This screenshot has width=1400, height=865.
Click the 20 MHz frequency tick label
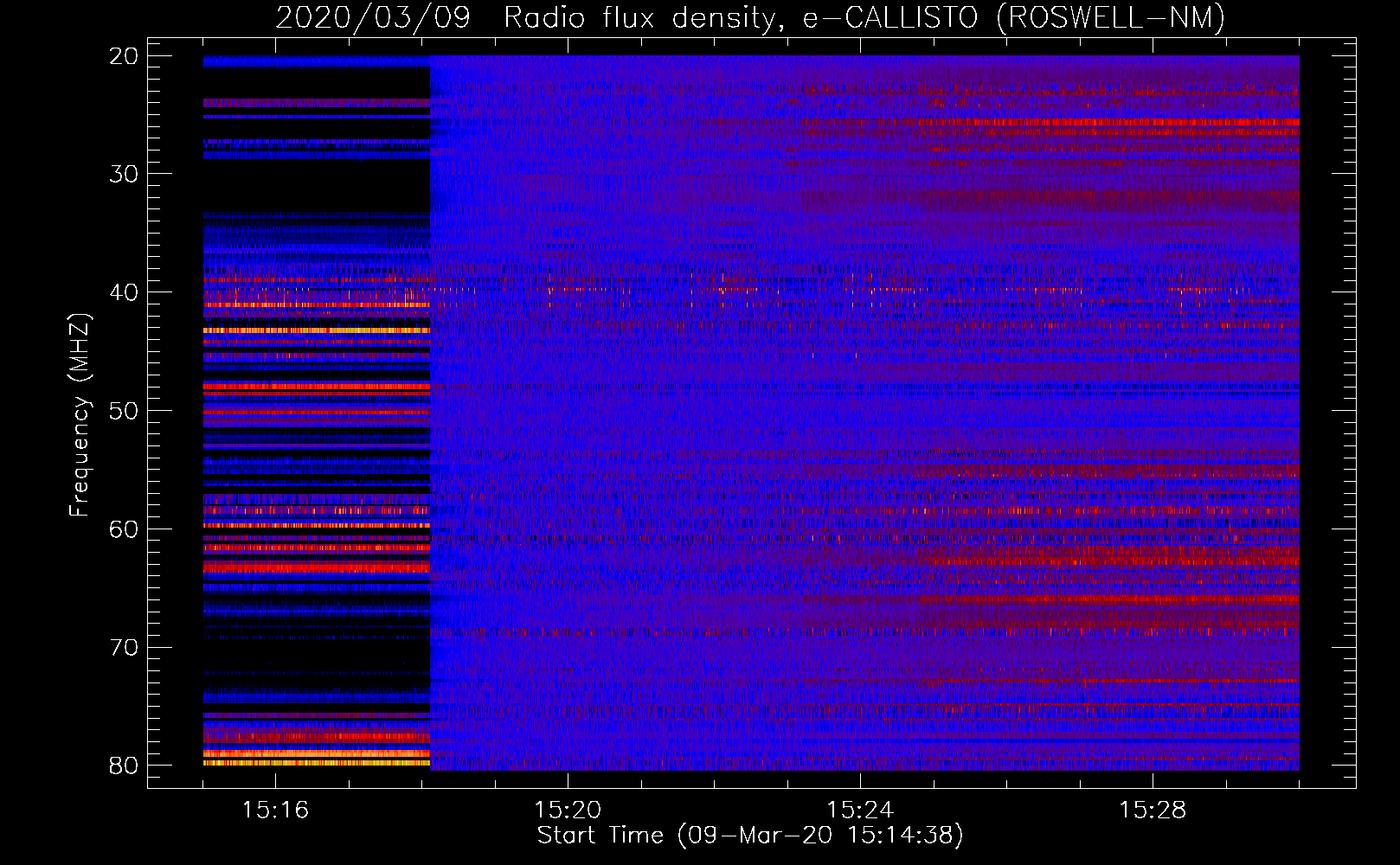click(x=124, y=56)
